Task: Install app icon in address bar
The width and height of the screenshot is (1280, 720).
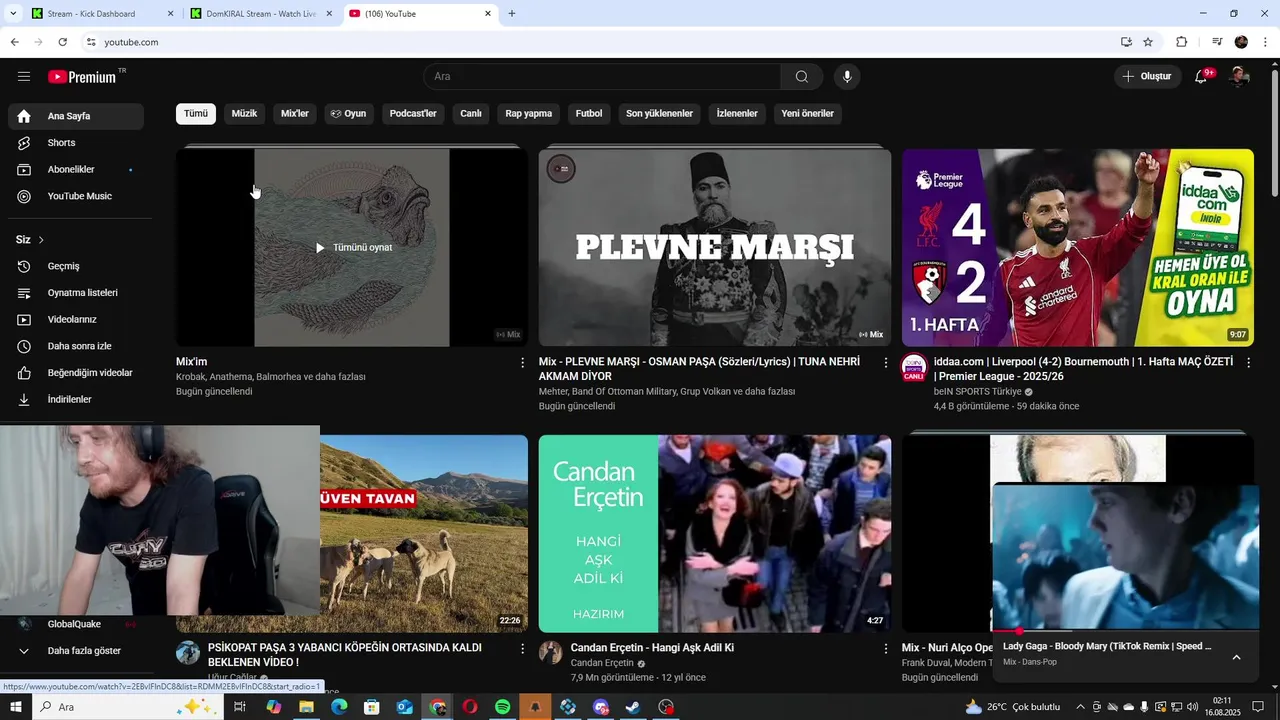Action: pos(1126,42)
